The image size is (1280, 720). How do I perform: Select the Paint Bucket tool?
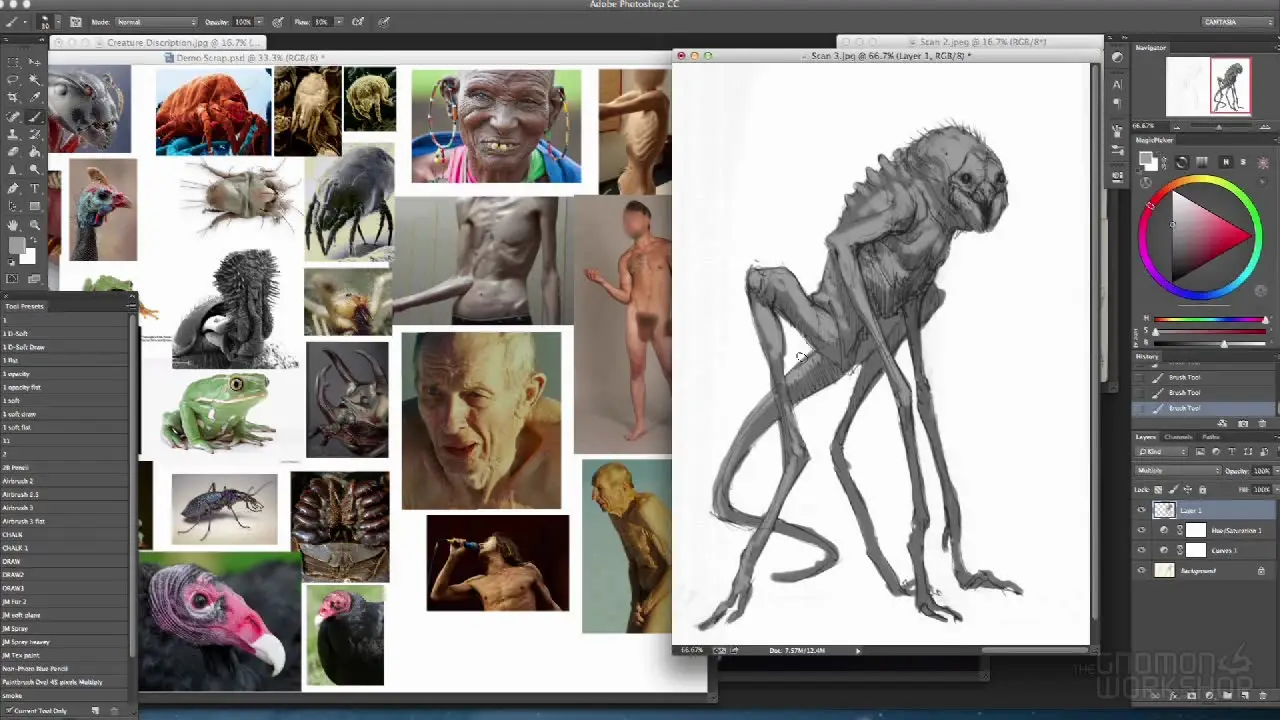coord(34,152)
